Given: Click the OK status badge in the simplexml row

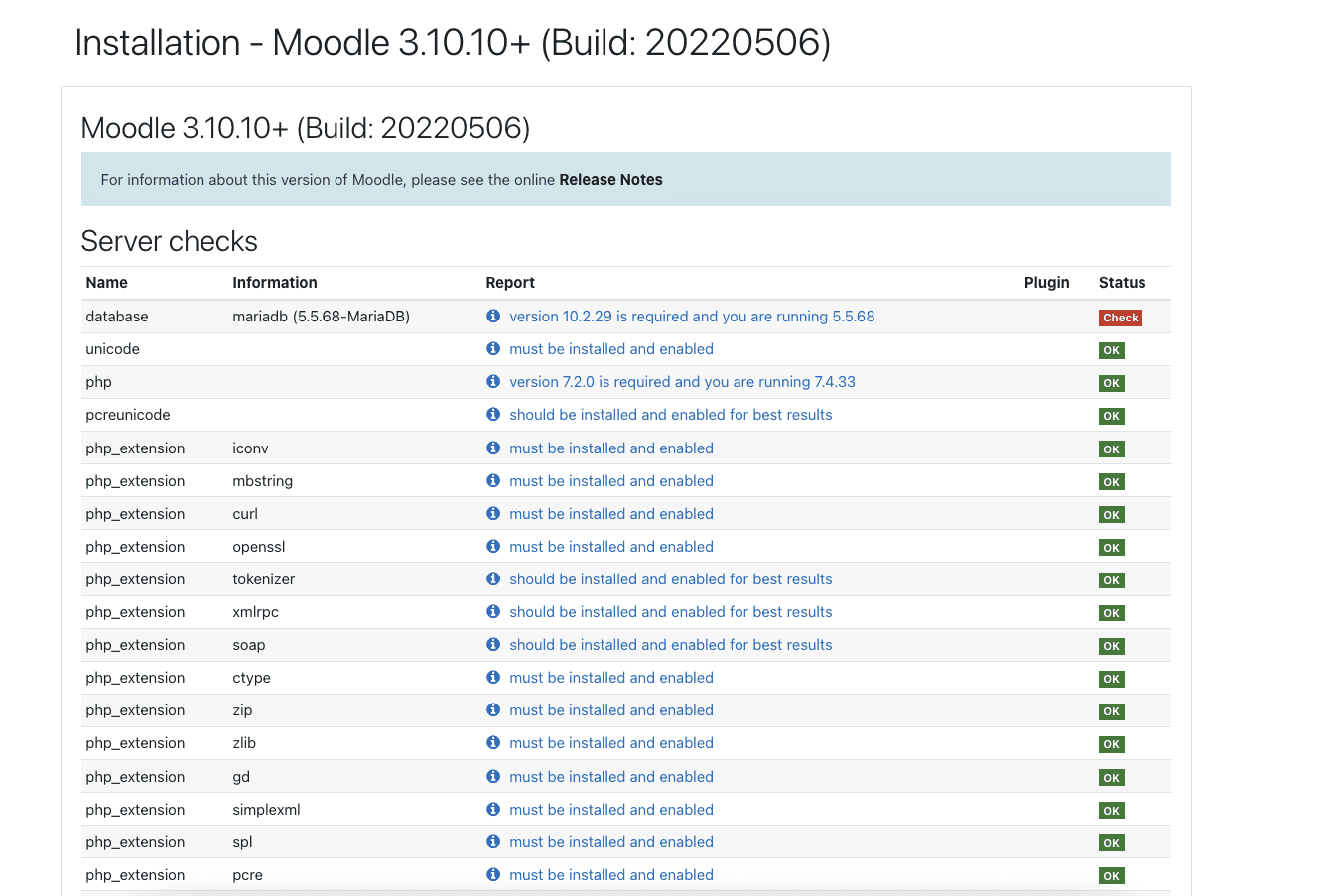Looking at the screenshot, I should [1111, 811].
